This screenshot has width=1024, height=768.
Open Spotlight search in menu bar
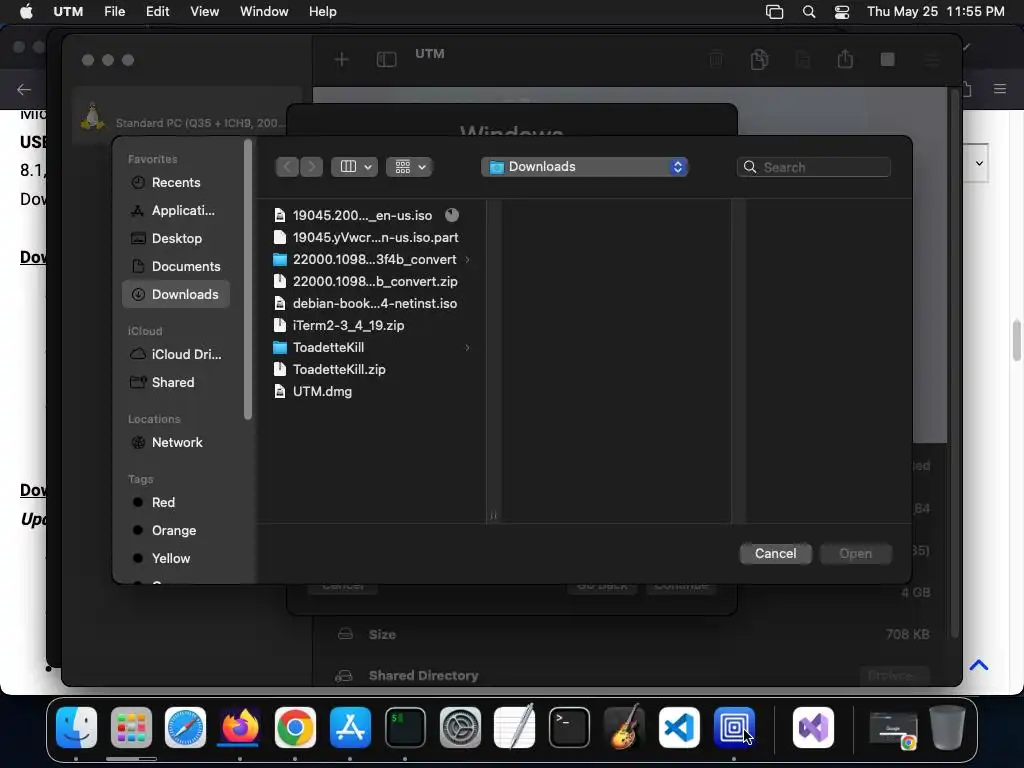tap(809, 12)
